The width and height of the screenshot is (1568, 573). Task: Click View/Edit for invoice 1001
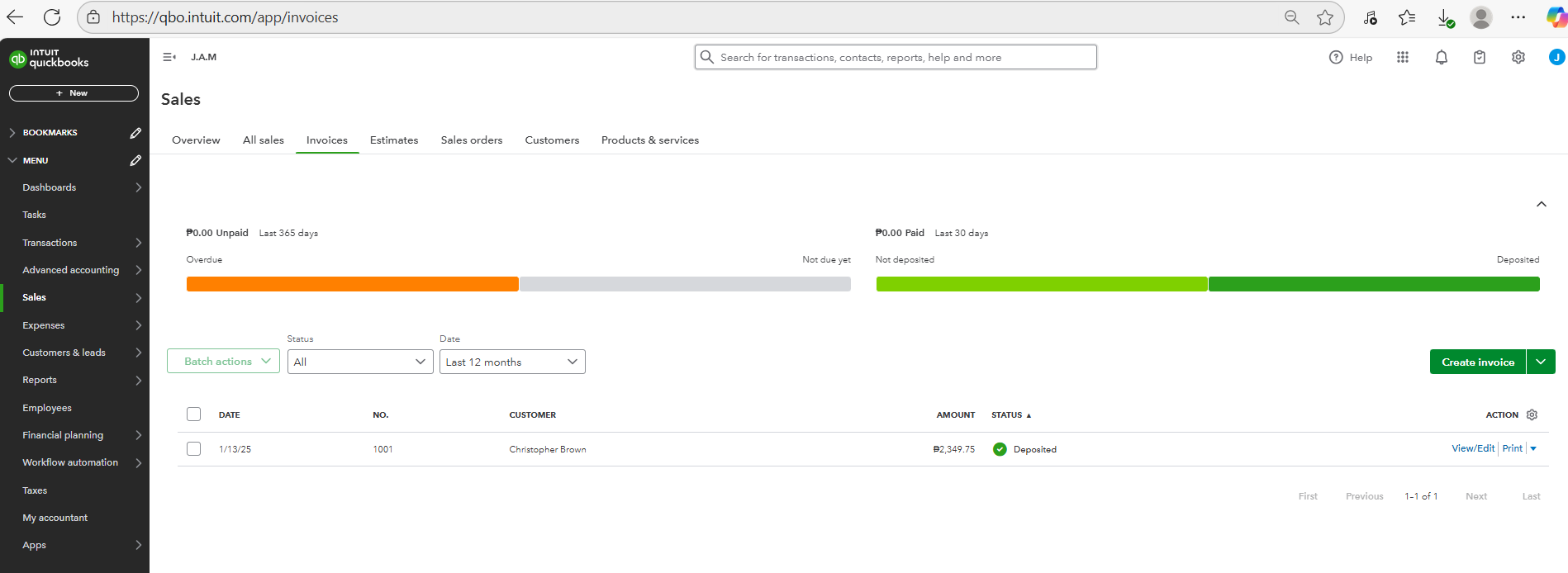point(1473,448)
